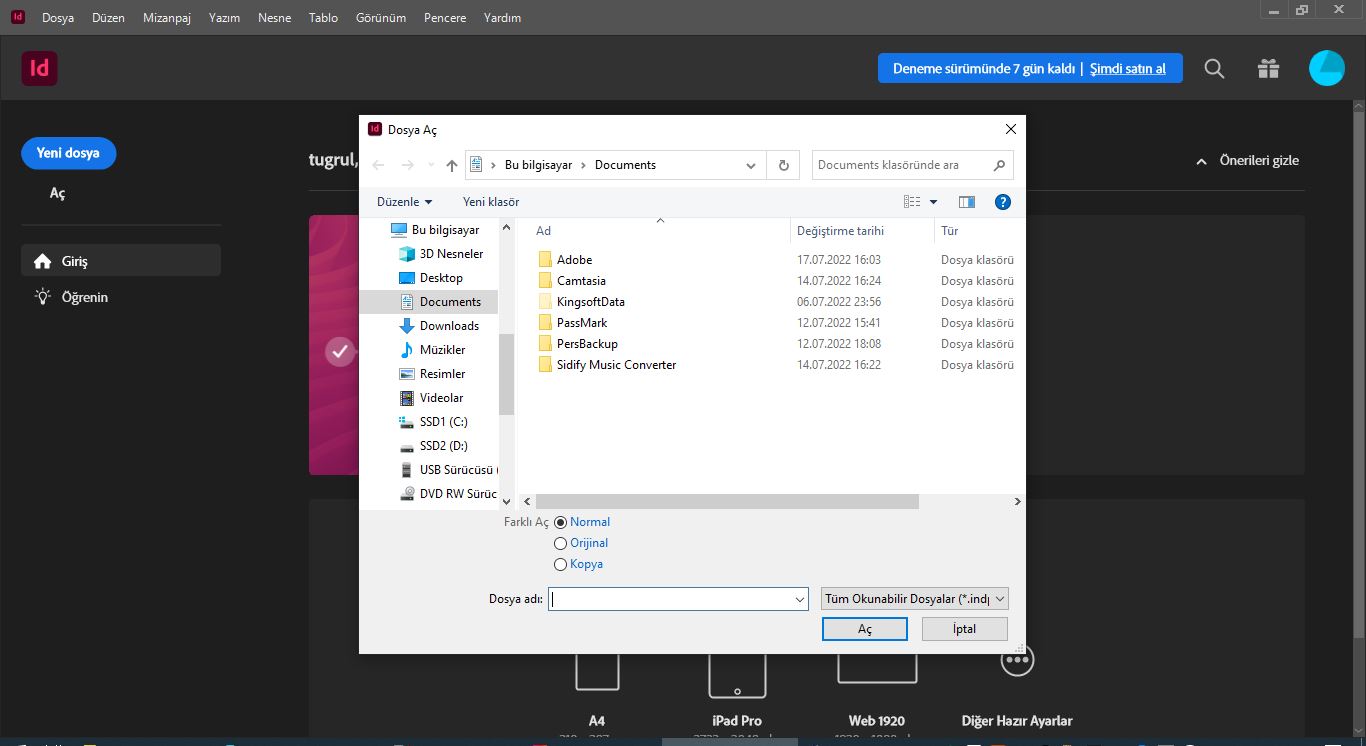Open the Tüm Okunabilir Dosyalar filter

click(914, 599)
